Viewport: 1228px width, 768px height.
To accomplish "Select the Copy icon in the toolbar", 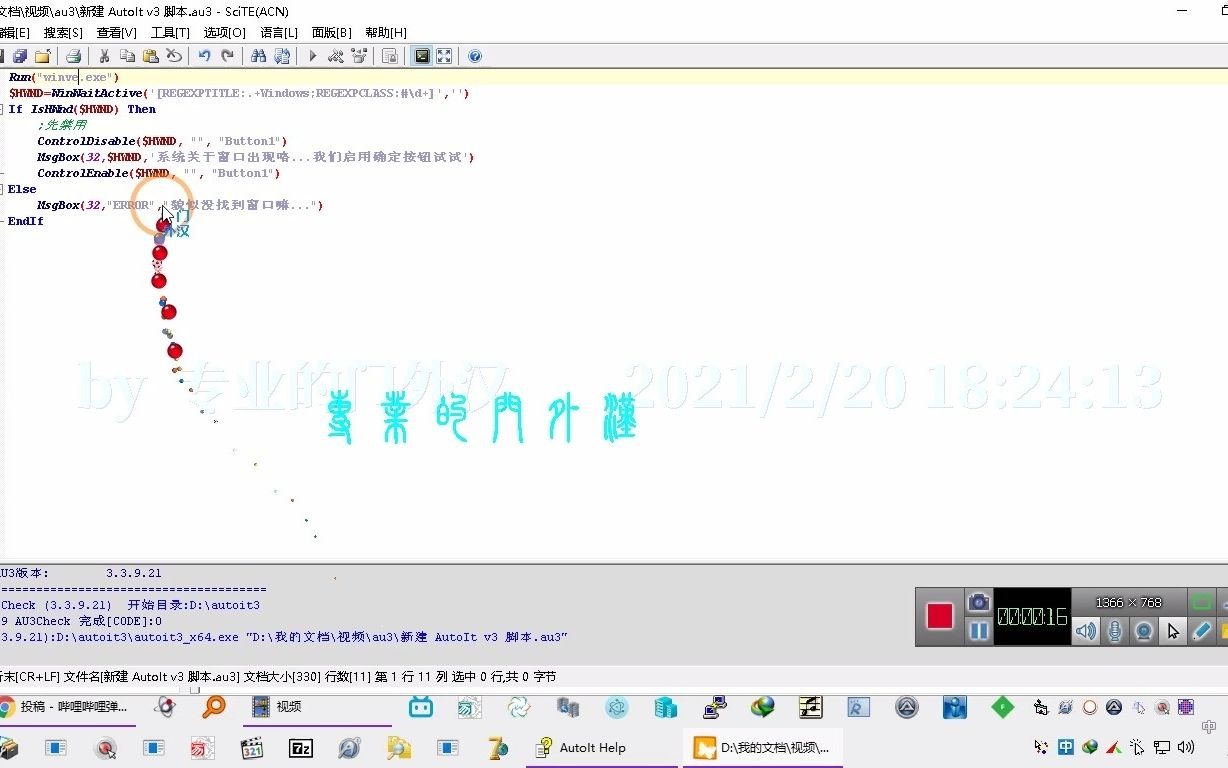I will (127, 56).
